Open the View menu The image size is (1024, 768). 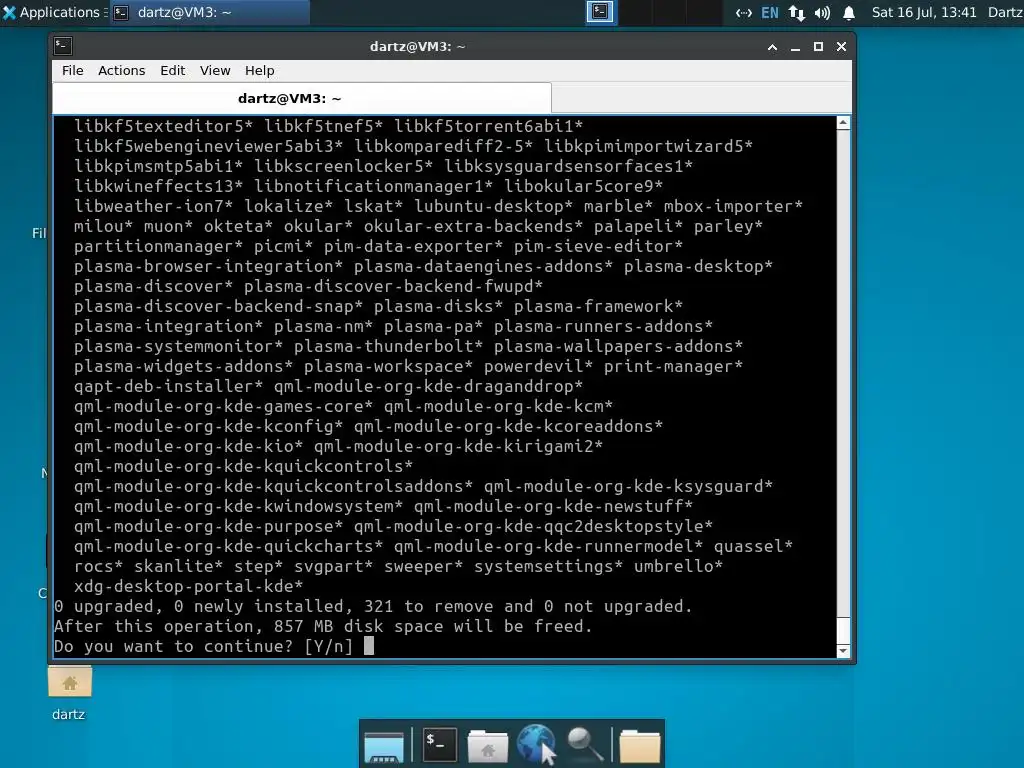[x=215, y=71]
